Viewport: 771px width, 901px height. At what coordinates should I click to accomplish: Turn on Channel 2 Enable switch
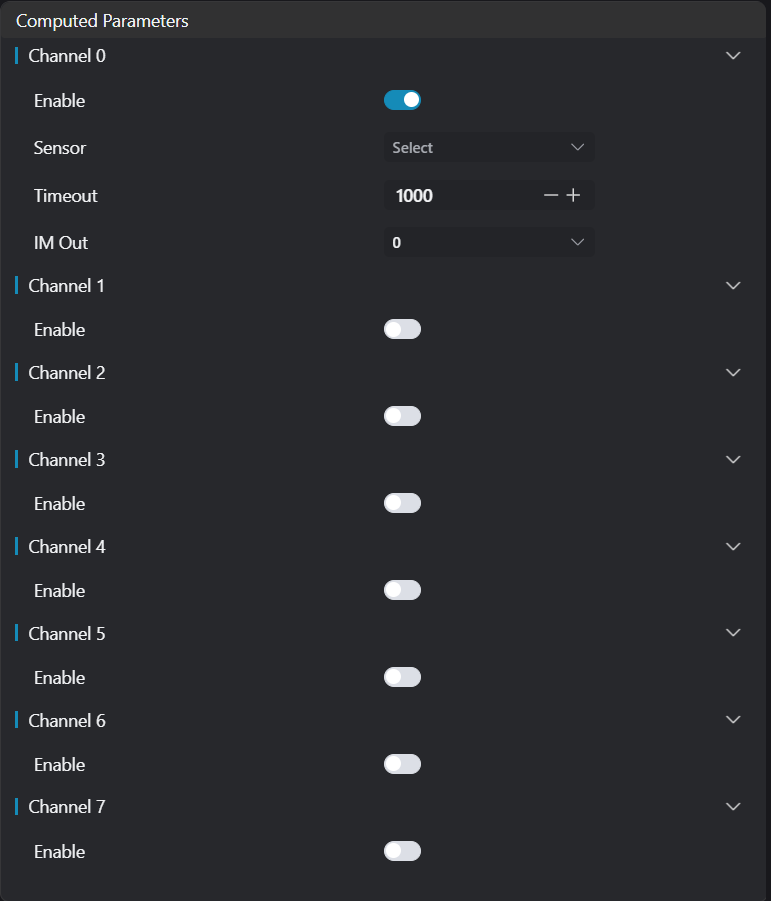pos(402,416)
